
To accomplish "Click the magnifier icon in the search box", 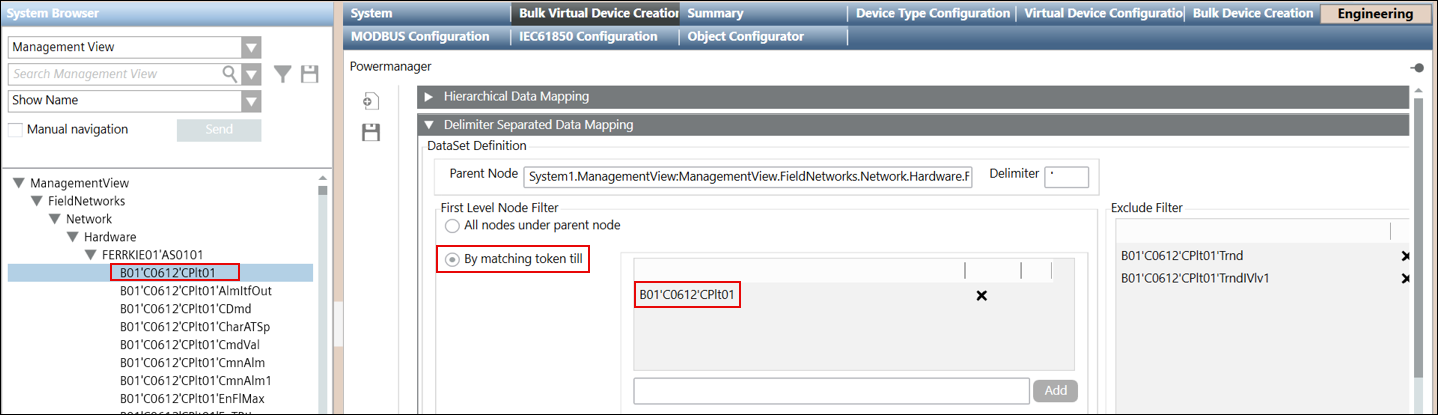I will pos(230,74).
